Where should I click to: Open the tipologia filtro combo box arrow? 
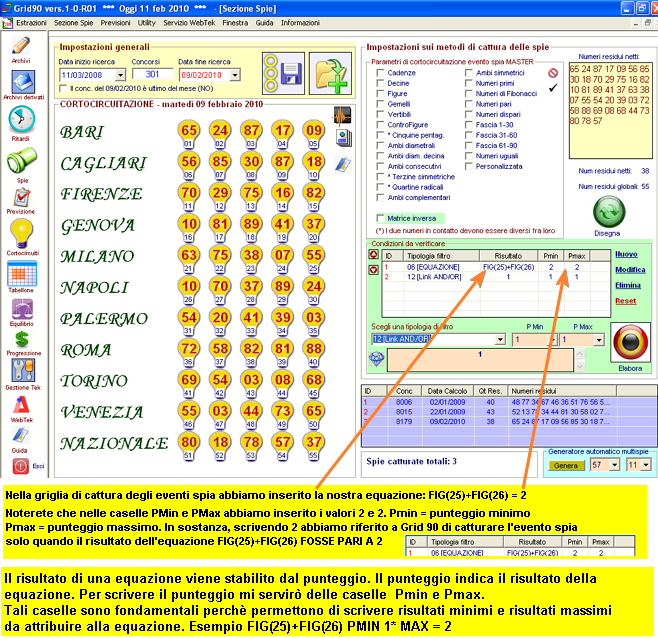click(x=500, y=339)
